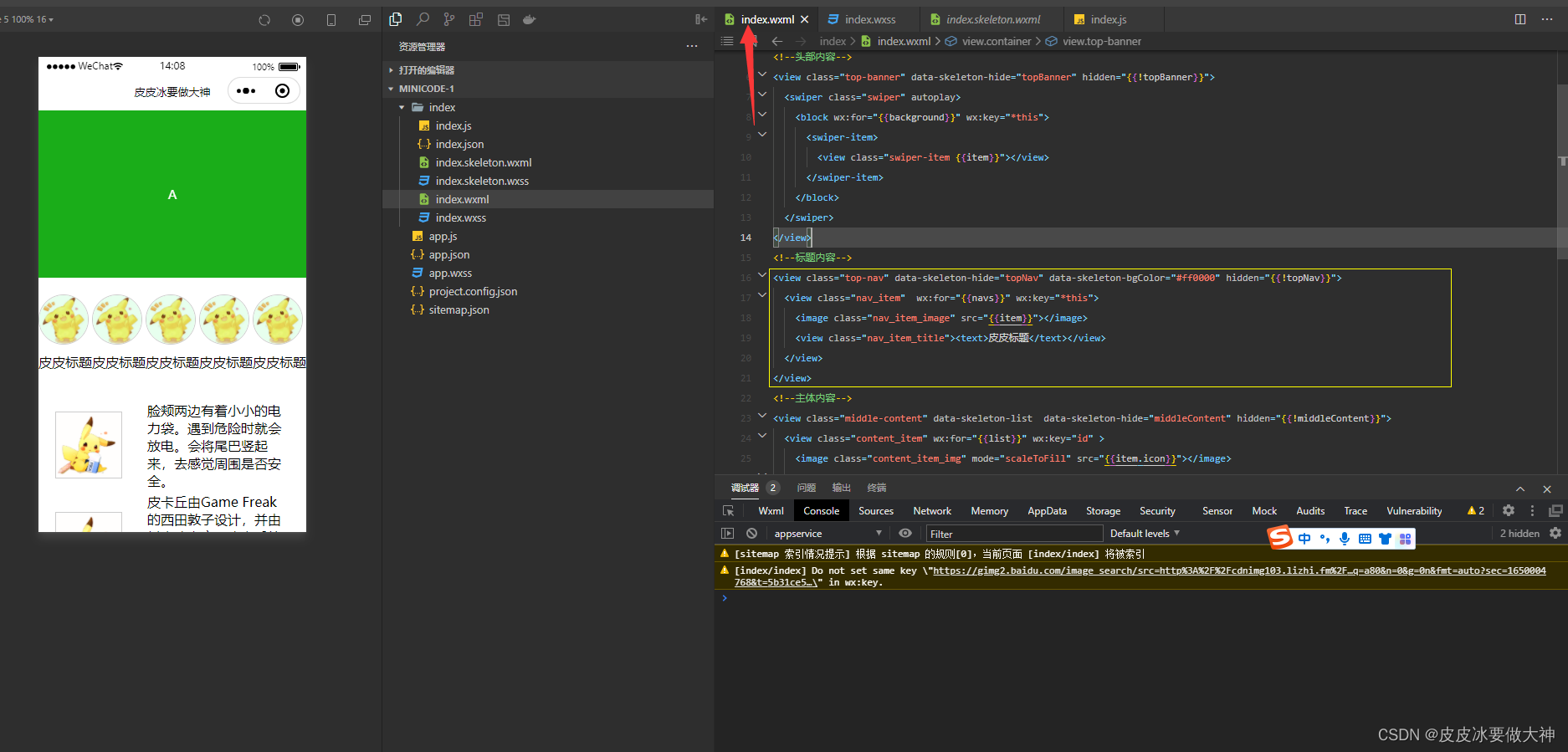Collapse the sidebar with the arrow icon
Viewport: 1568px width, 752px height.
point(701,19)
